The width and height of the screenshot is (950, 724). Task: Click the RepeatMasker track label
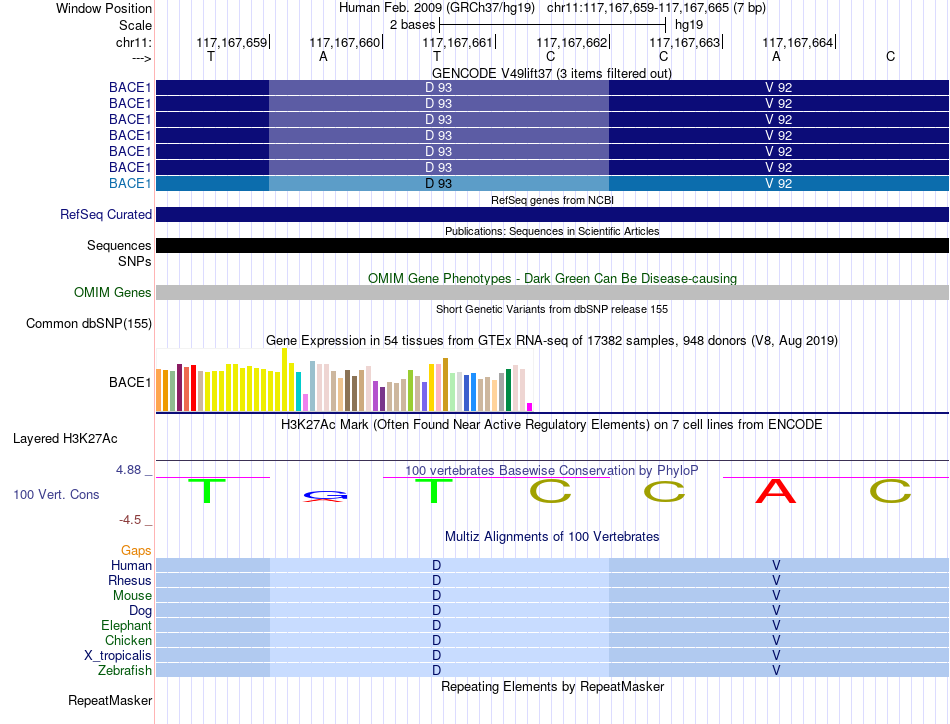(x=110, y=700)
